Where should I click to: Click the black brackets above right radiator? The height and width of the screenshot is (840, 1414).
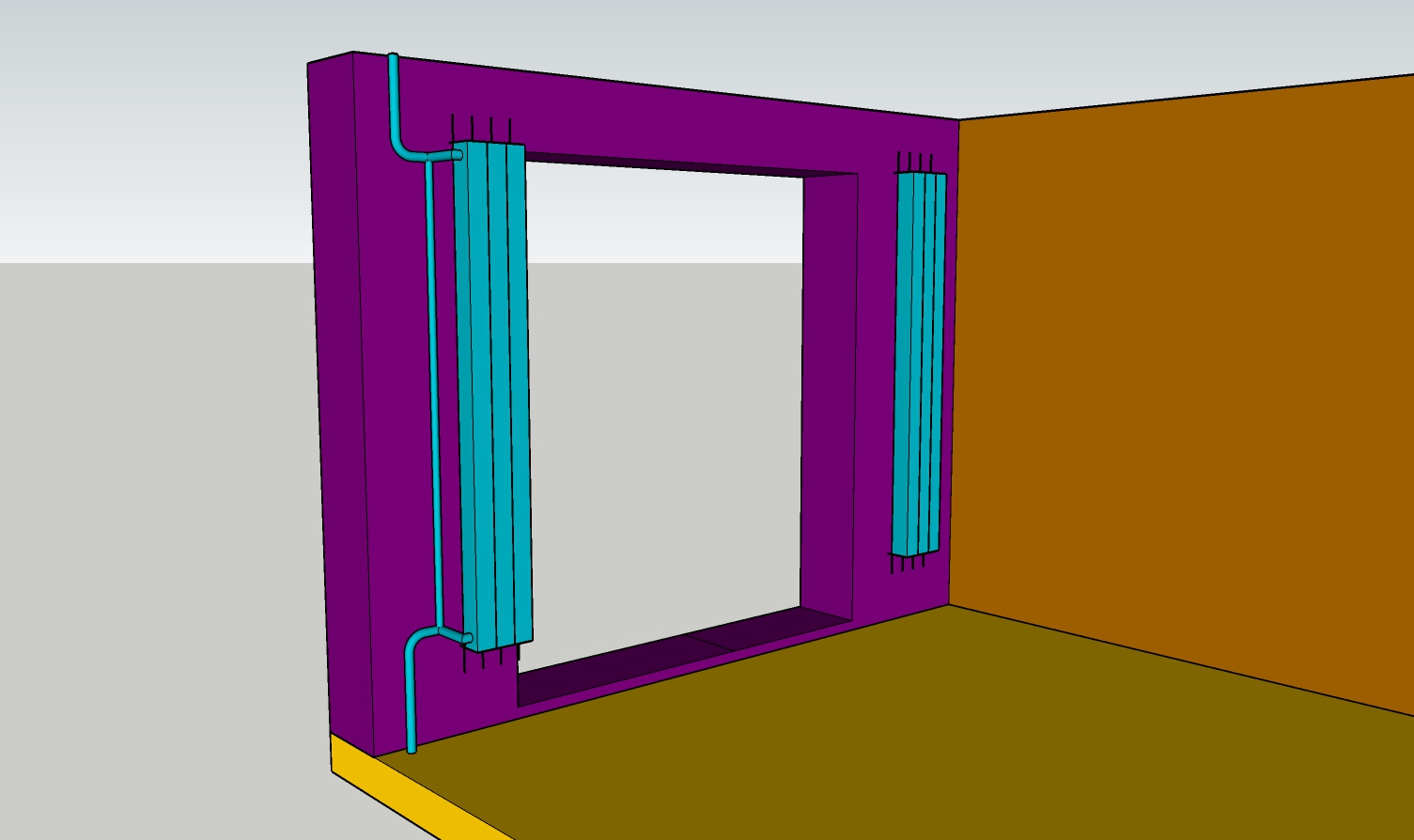click(915, 163)
